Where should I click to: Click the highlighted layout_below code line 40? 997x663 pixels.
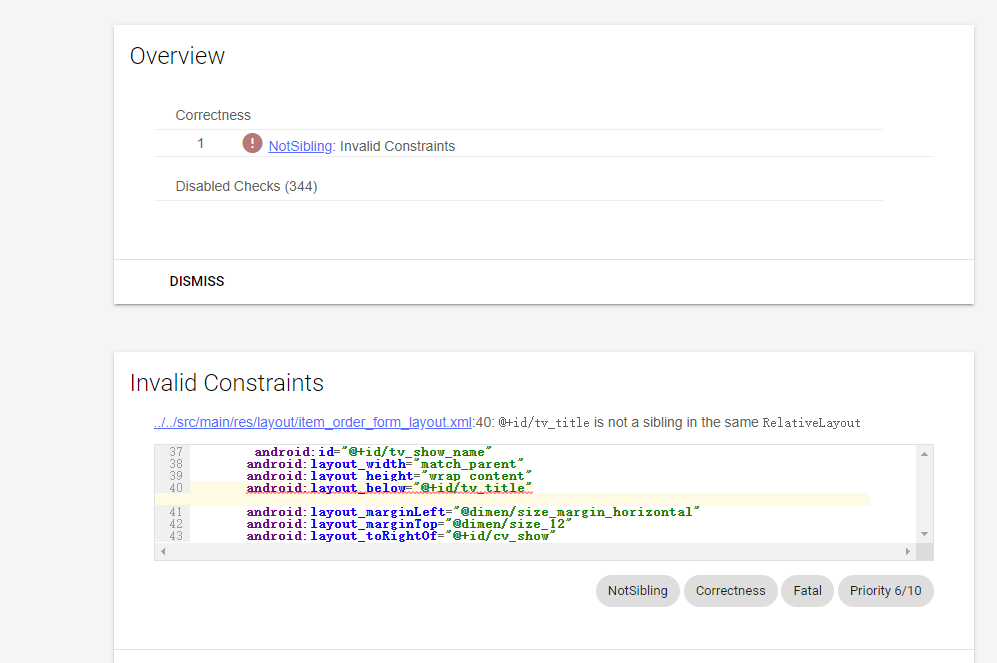pos(388,488)
